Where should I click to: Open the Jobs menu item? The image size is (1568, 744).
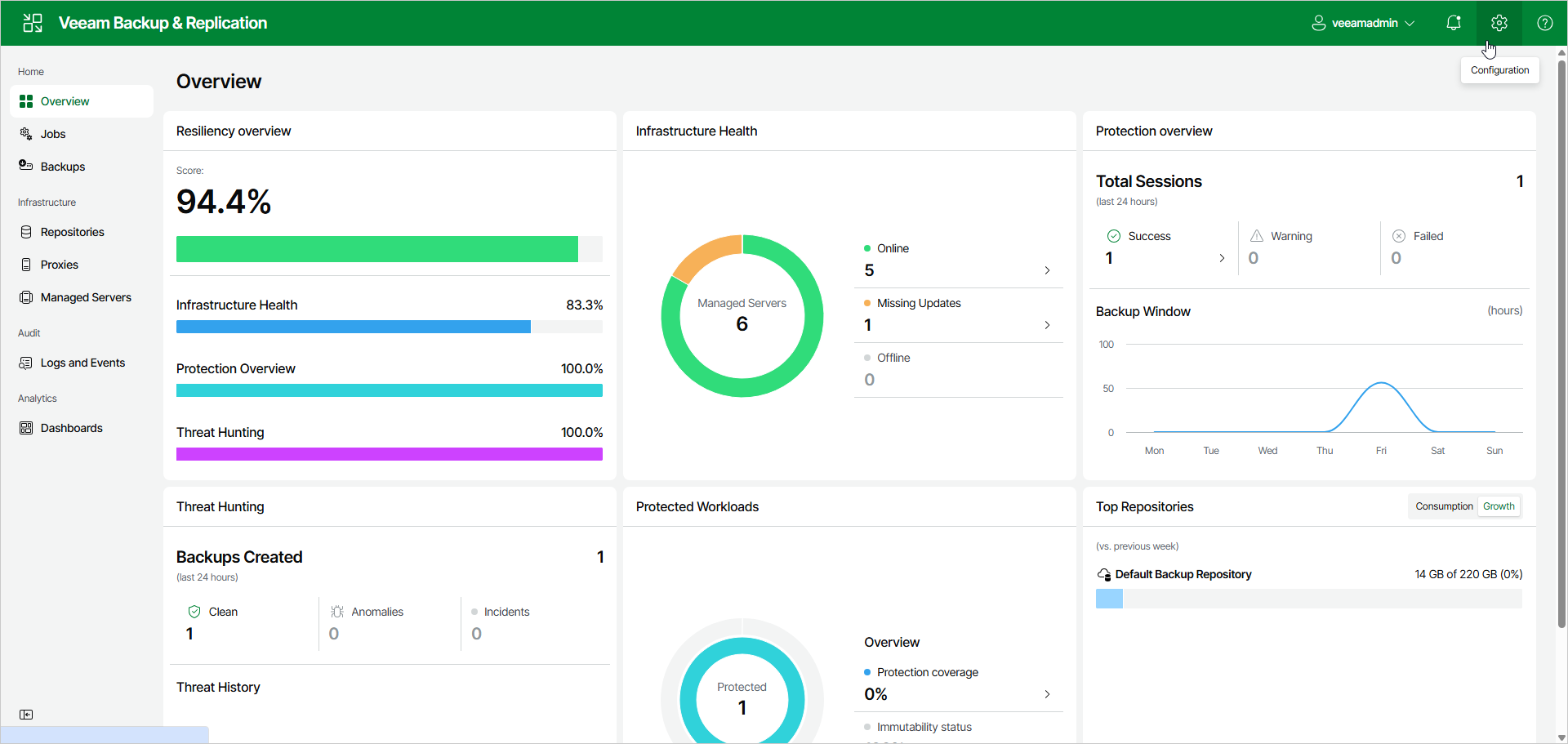[82, 134]
